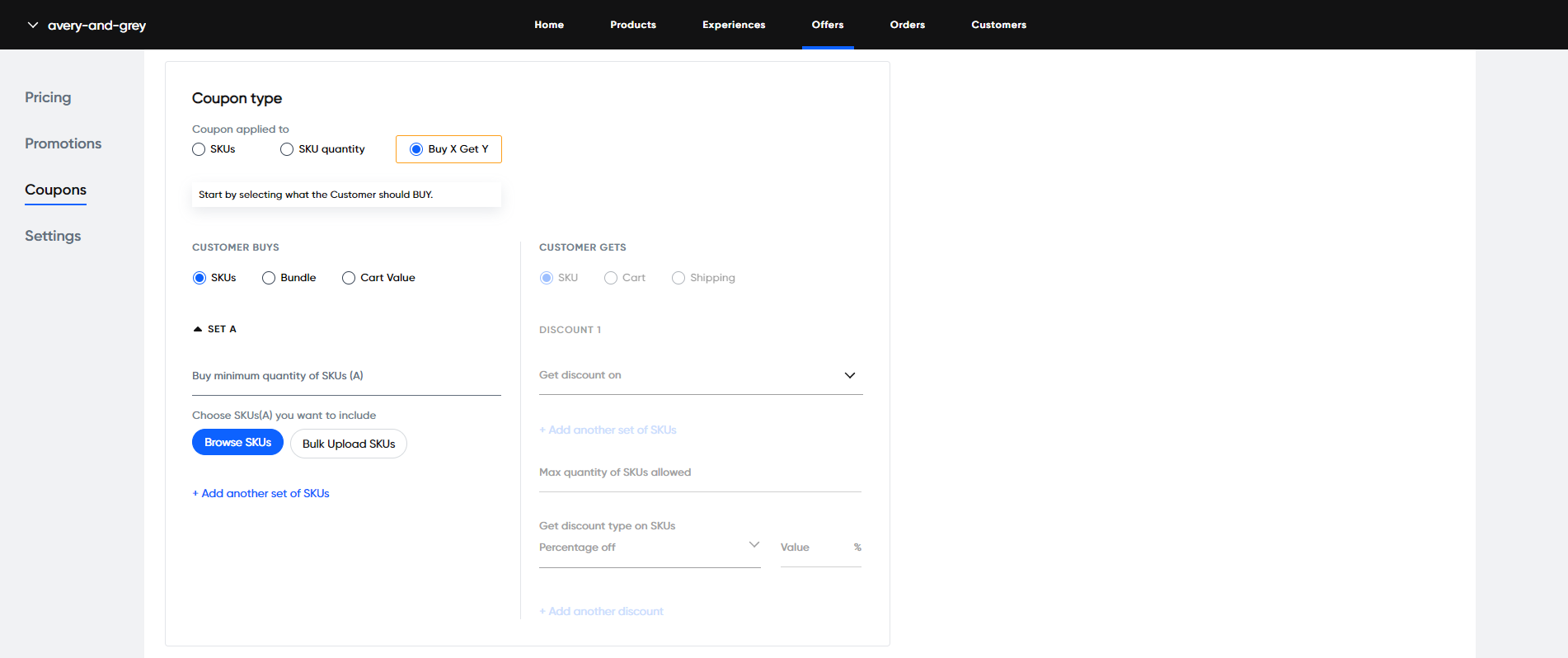Viewport: 1568px width, 658px height.
Task: Select Coupons in the sidebar
Action: point(55,190)
